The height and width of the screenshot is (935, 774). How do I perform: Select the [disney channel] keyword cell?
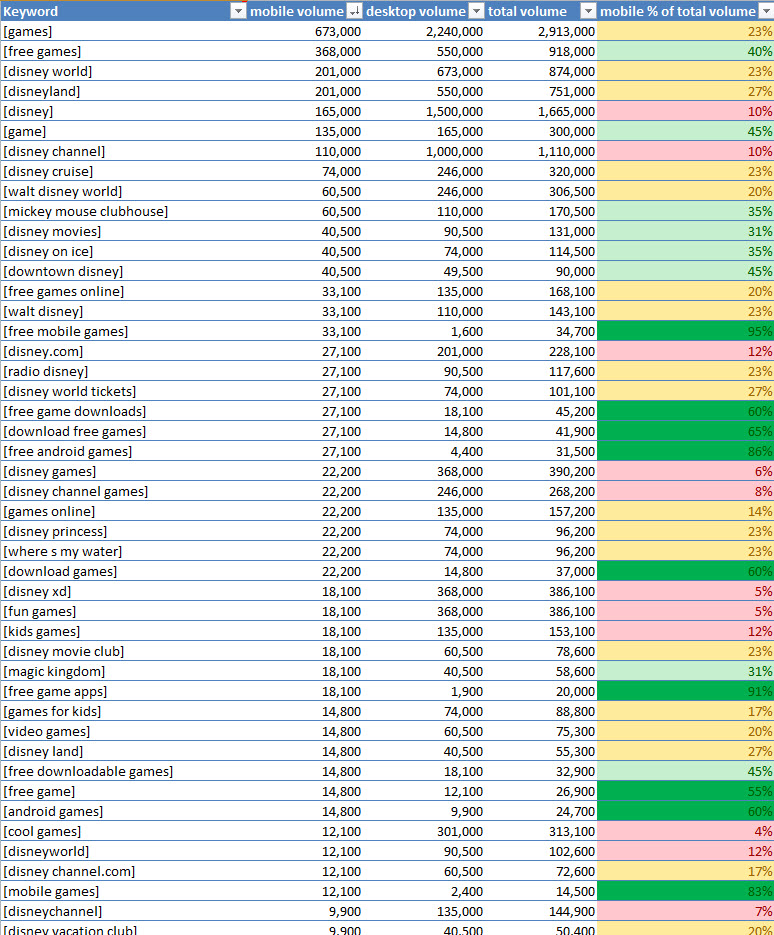123,151
